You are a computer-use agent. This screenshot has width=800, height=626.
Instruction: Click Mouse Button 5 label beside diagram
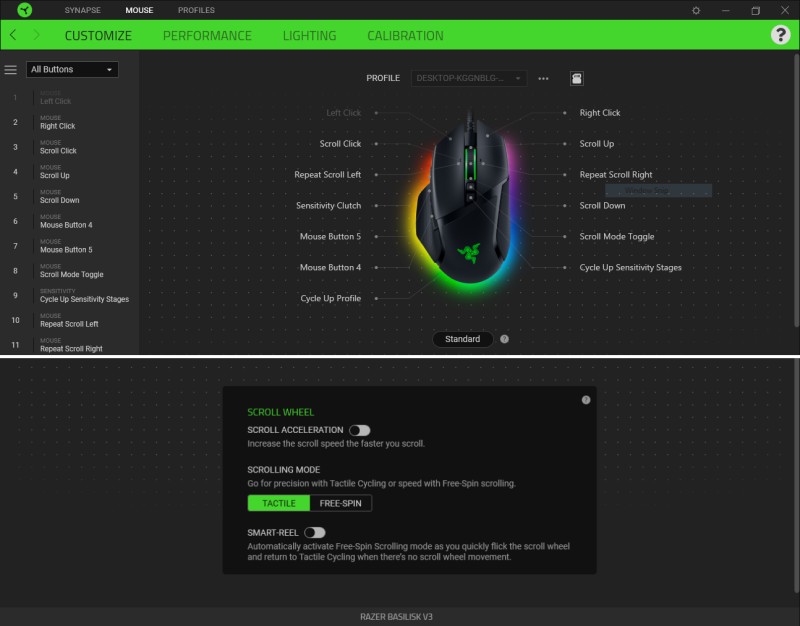330,237
